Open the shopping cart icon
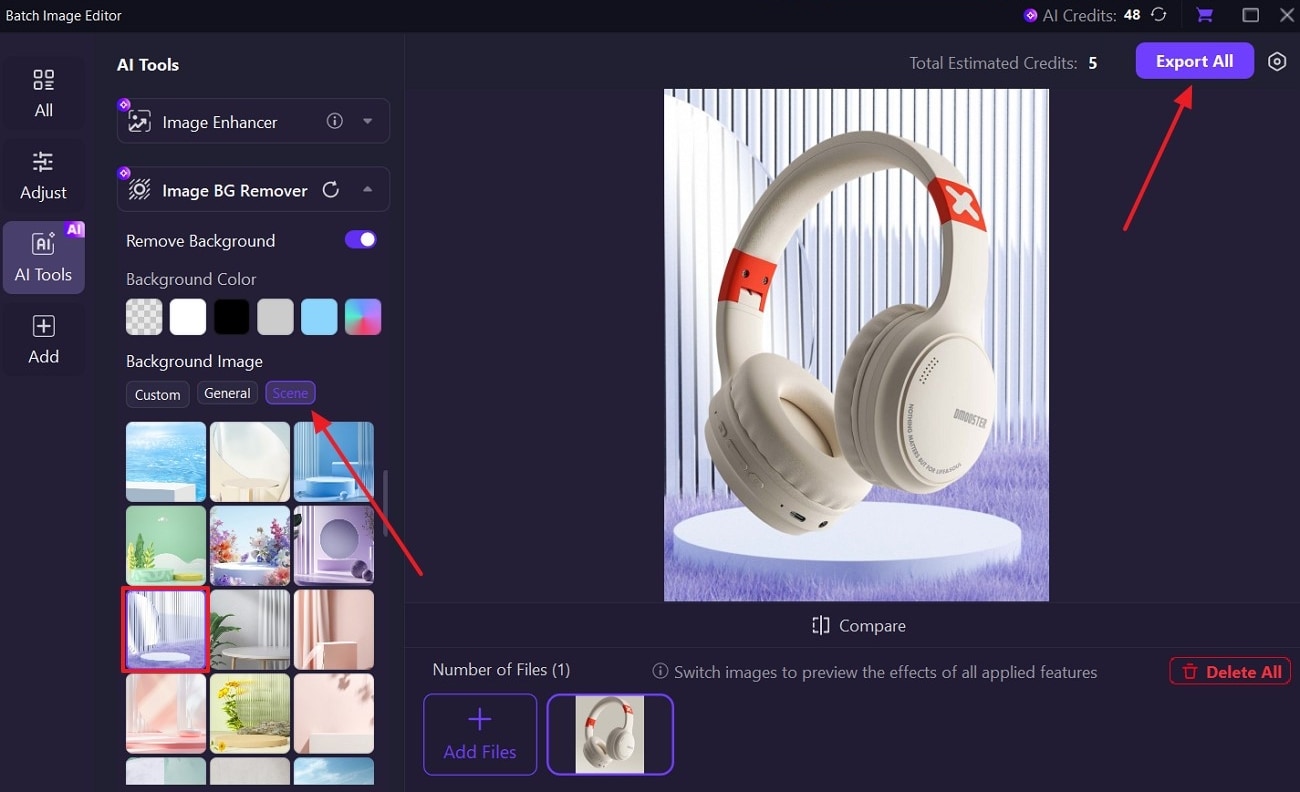 click(x=1204, y=15)
